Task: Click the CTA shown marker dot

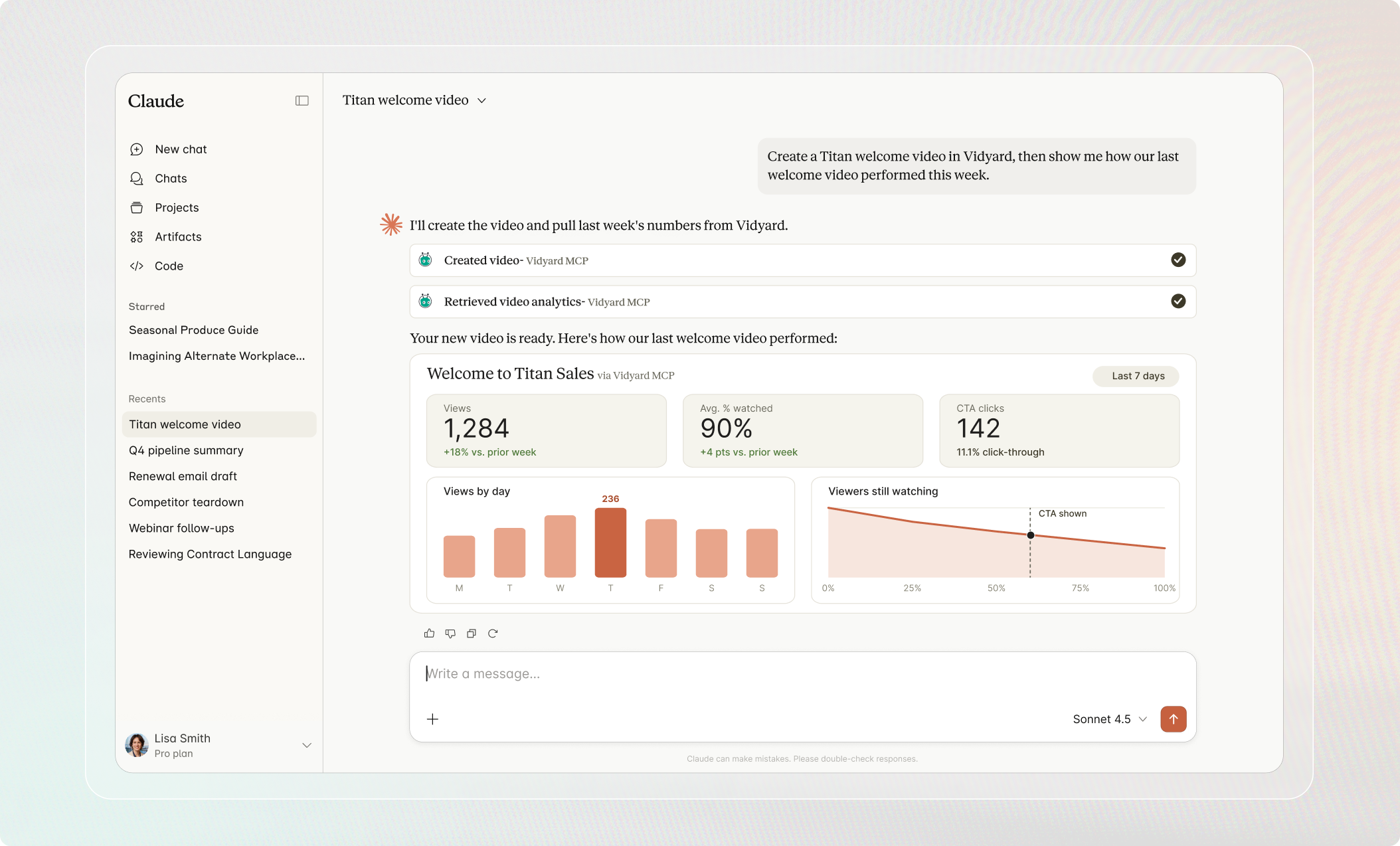Action: tap(1031, 535)
